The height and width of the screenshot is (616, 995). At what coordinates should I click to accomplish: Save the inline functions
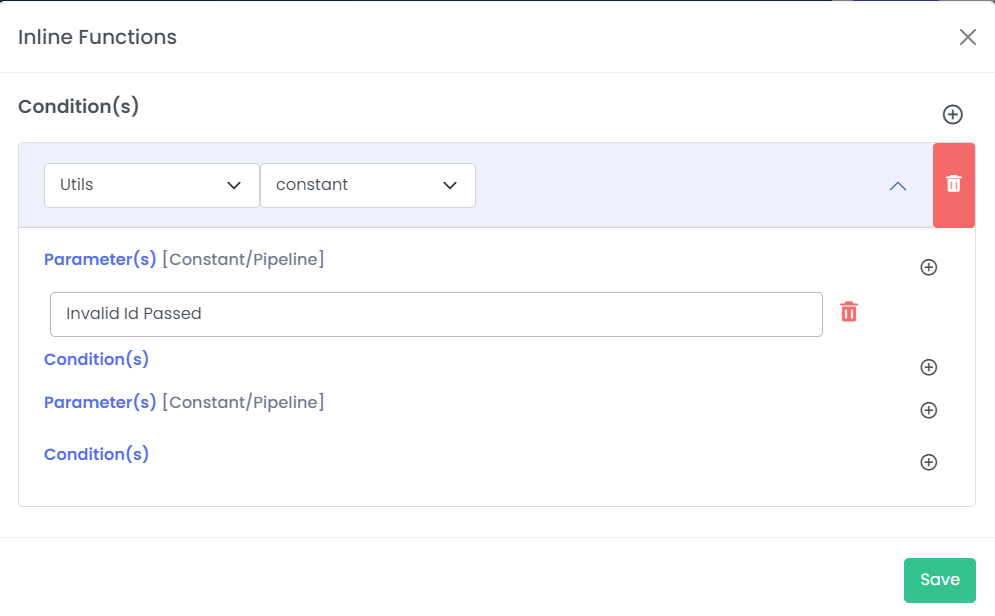(940, 580)
